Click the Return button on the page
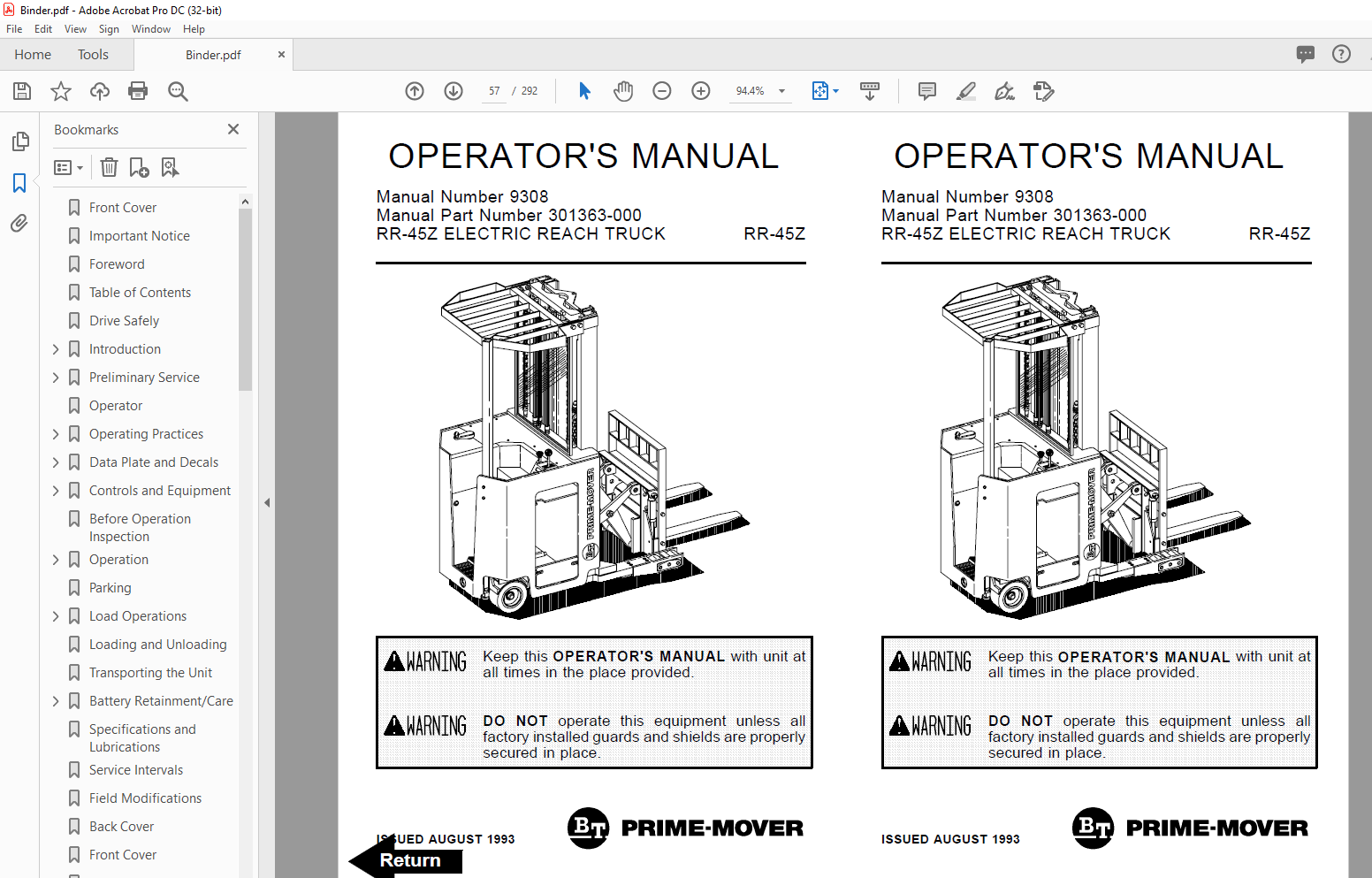The height and width of the screenshot is (878, 1372). click(x=407, y=860)
